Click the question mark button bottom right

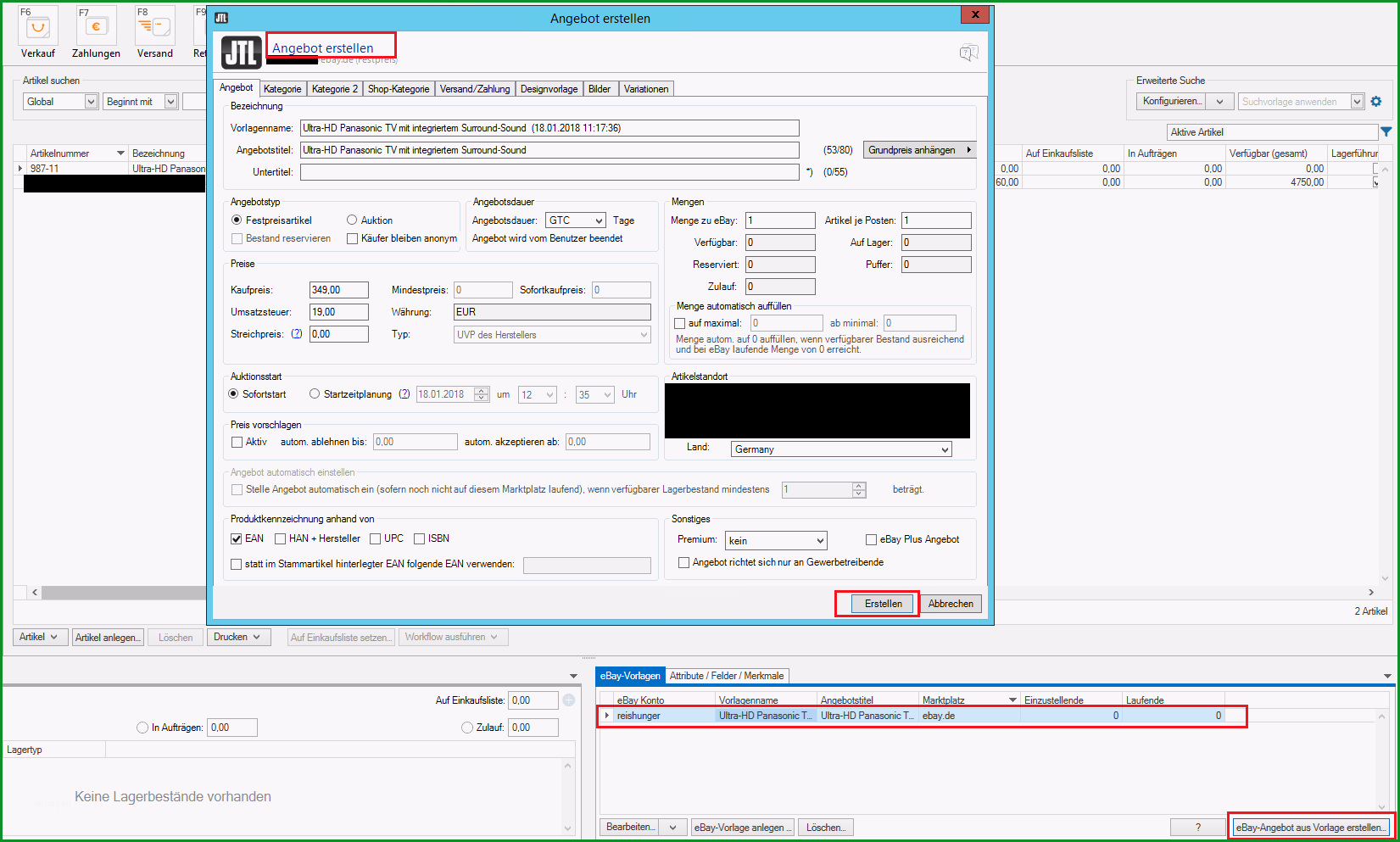pyautogui.click(x=1198, y=828)
